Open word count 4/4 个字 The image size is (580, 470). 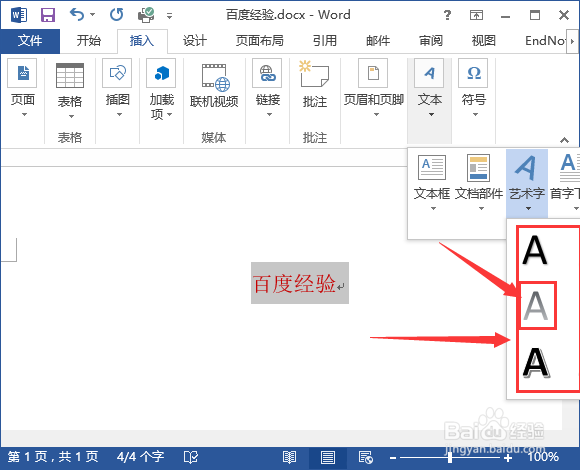coord(140,457)
